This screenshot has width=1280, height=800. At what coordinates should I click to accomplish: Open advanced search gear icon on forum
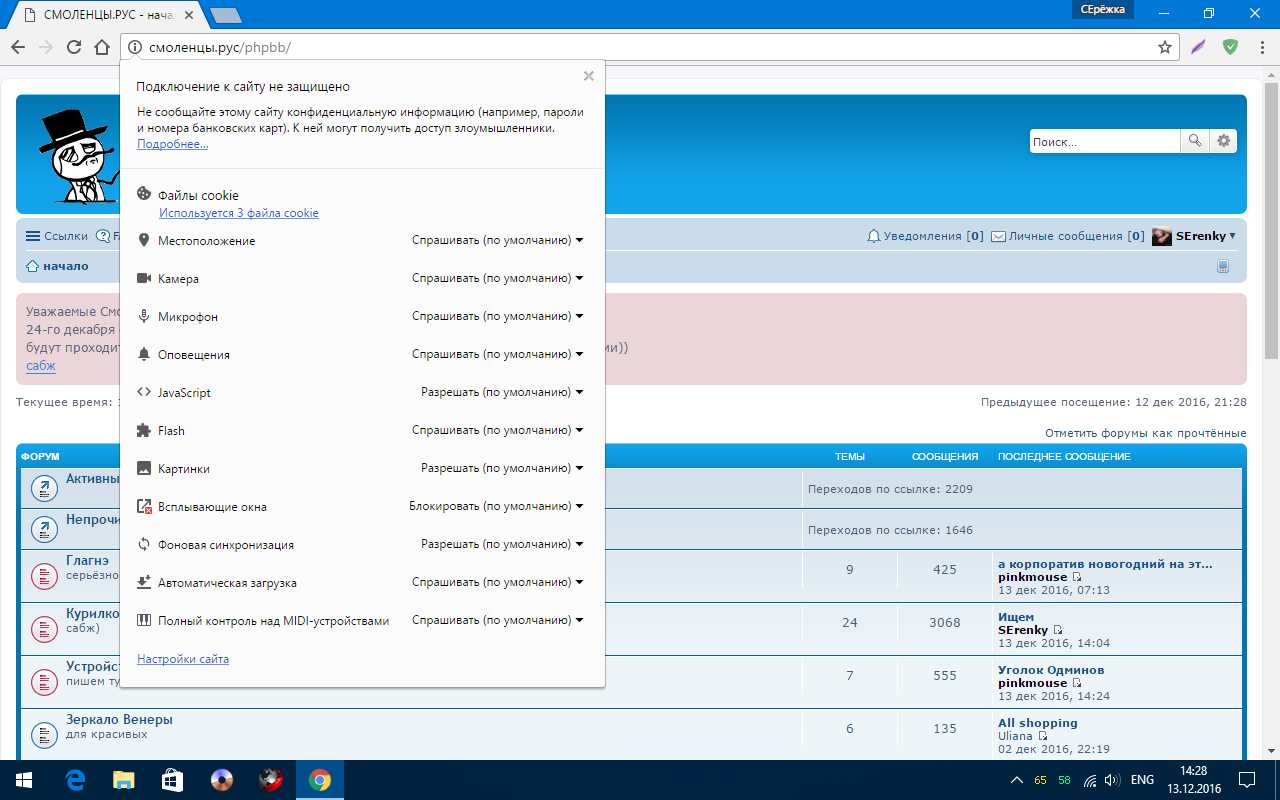pyautogui.click(x=1223, y=142)
